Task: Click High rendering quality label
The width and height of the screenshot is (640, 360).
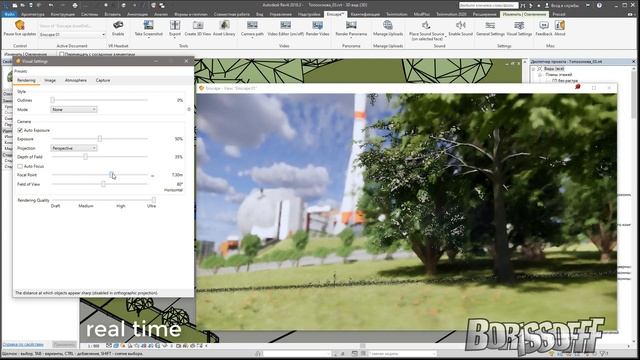Action: [120, 206]
